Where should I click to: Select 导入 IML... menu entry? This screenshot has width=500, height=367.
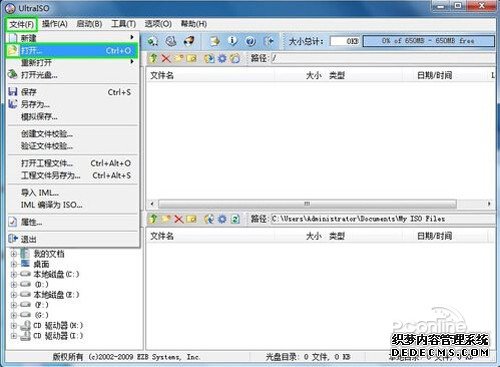point(72,193)
